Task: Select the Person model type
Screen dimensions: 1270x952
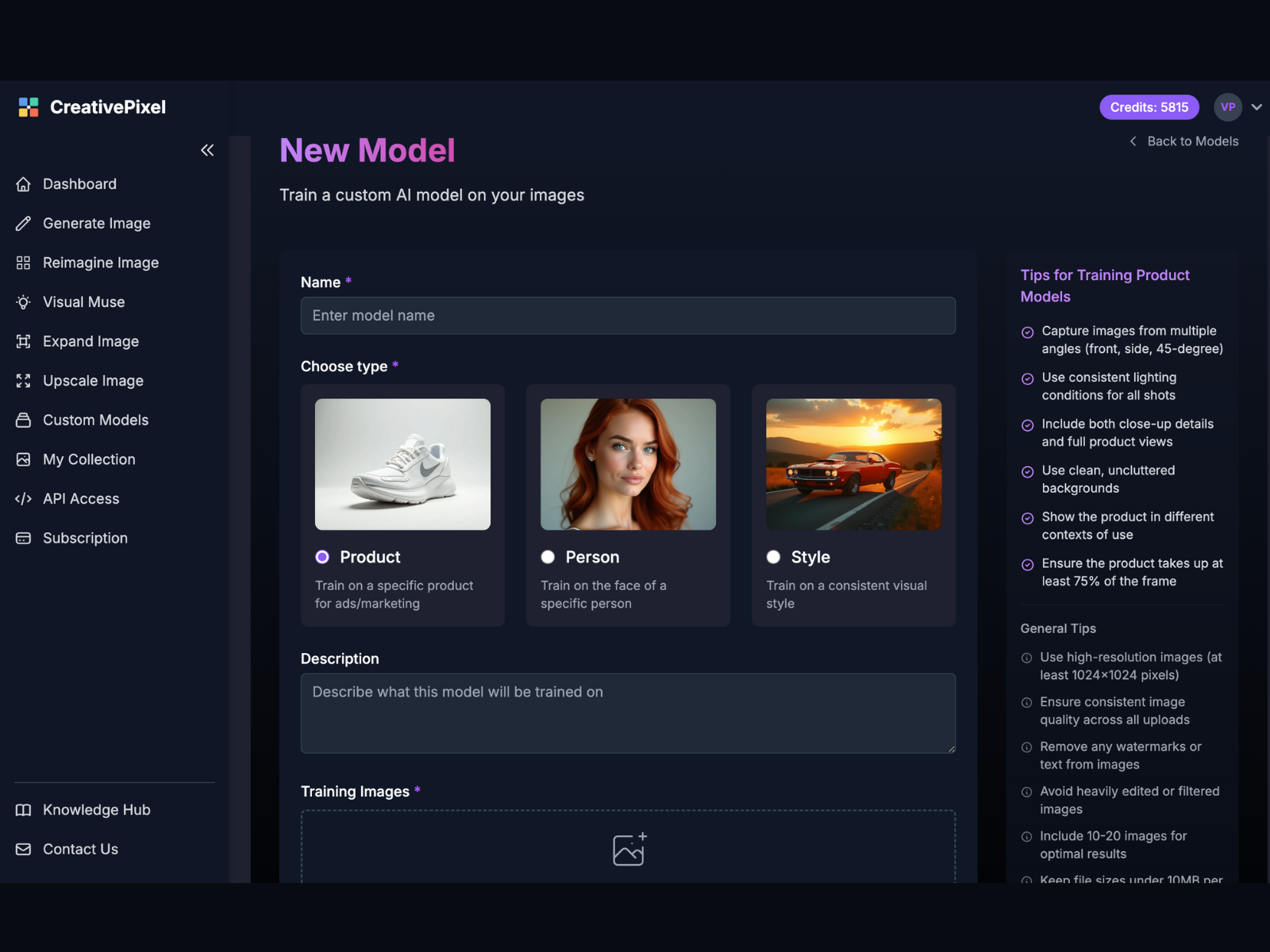Action: point(548,557)
